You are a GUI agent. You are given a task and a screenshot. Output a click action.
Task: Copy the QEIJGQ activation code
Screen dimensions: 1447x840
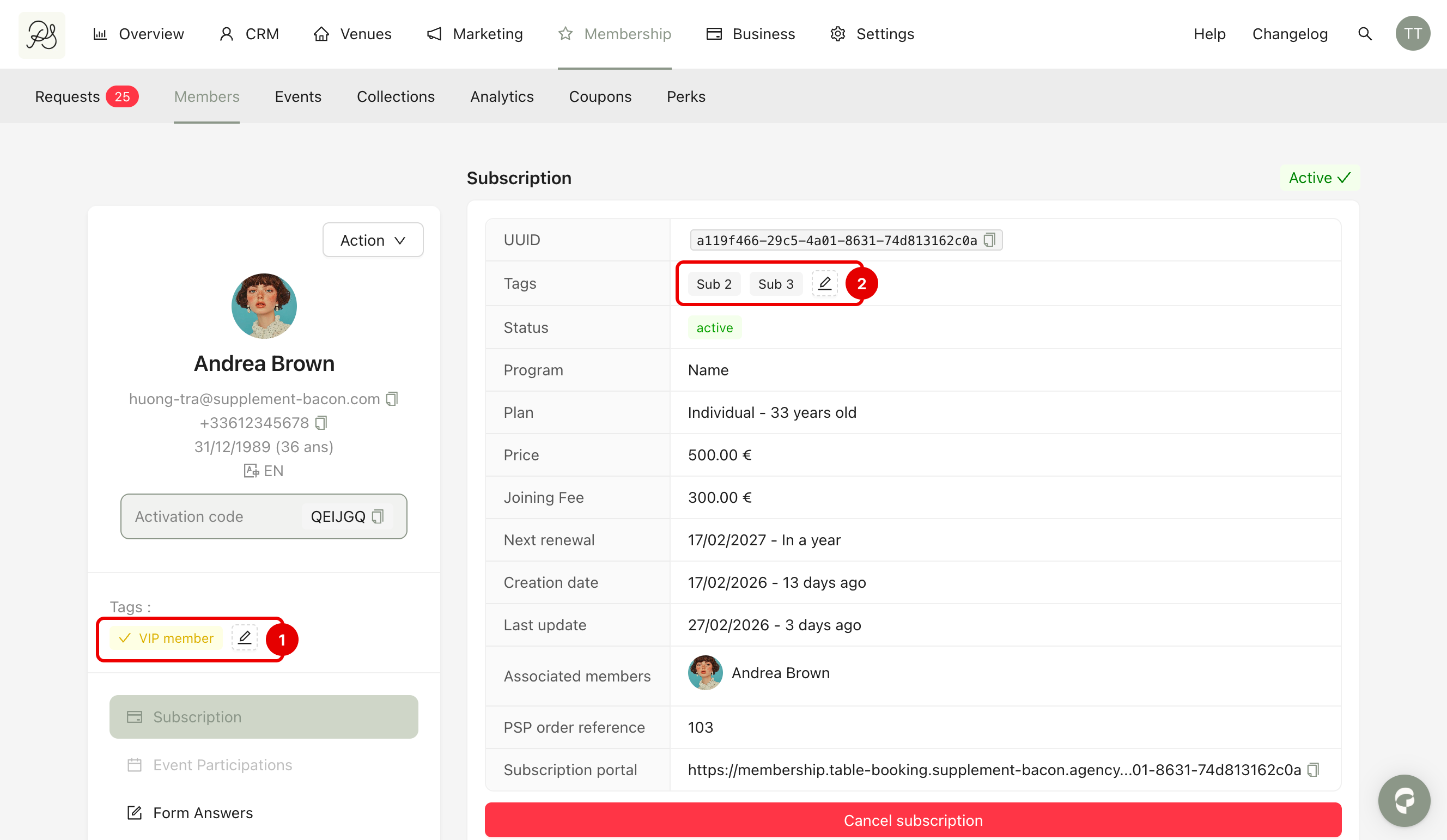(378, 517)
